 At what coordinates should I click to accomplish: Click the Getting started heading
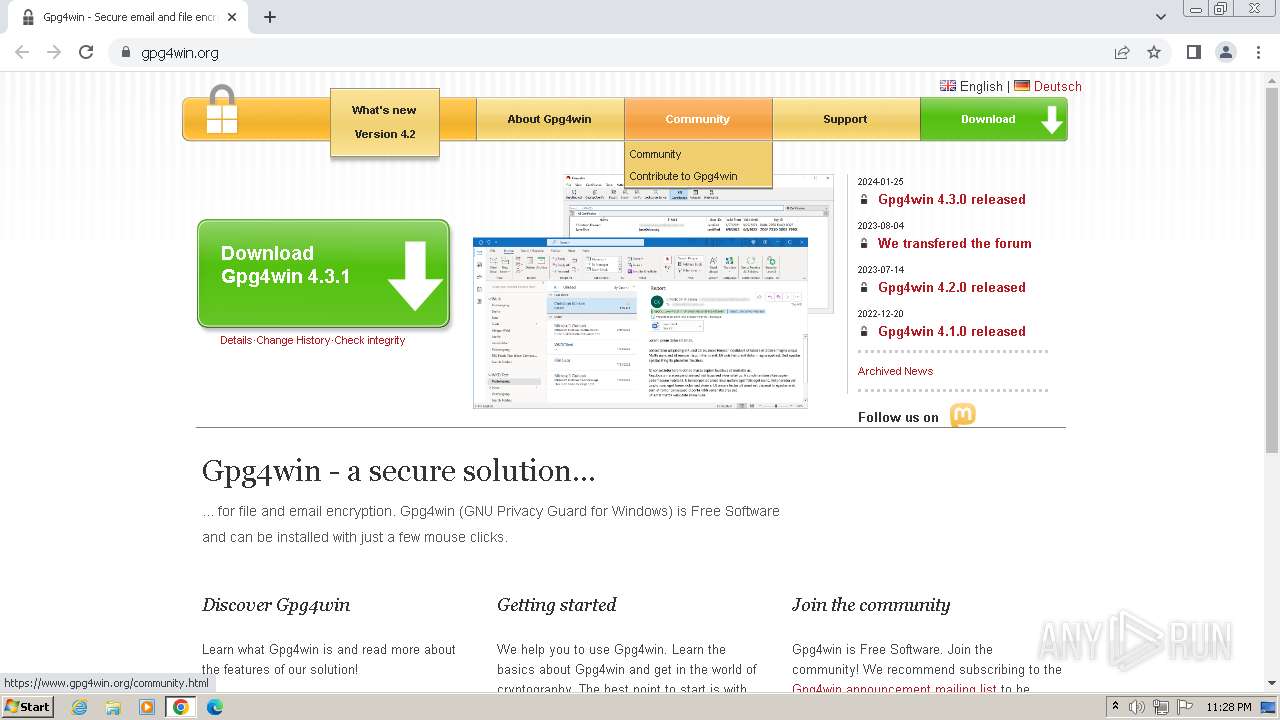557,605
